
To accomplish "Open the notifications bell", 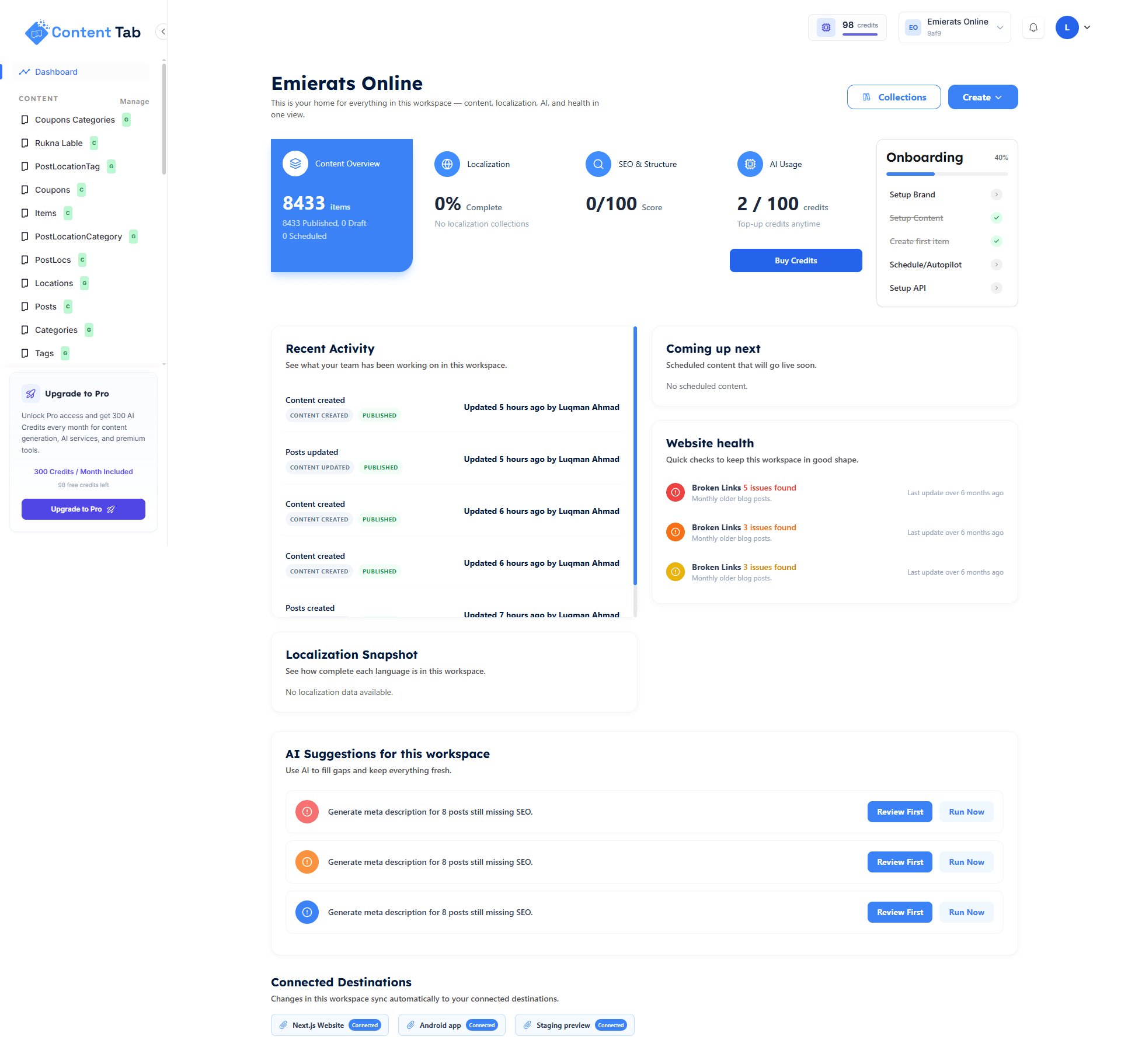I will 1033,27.
